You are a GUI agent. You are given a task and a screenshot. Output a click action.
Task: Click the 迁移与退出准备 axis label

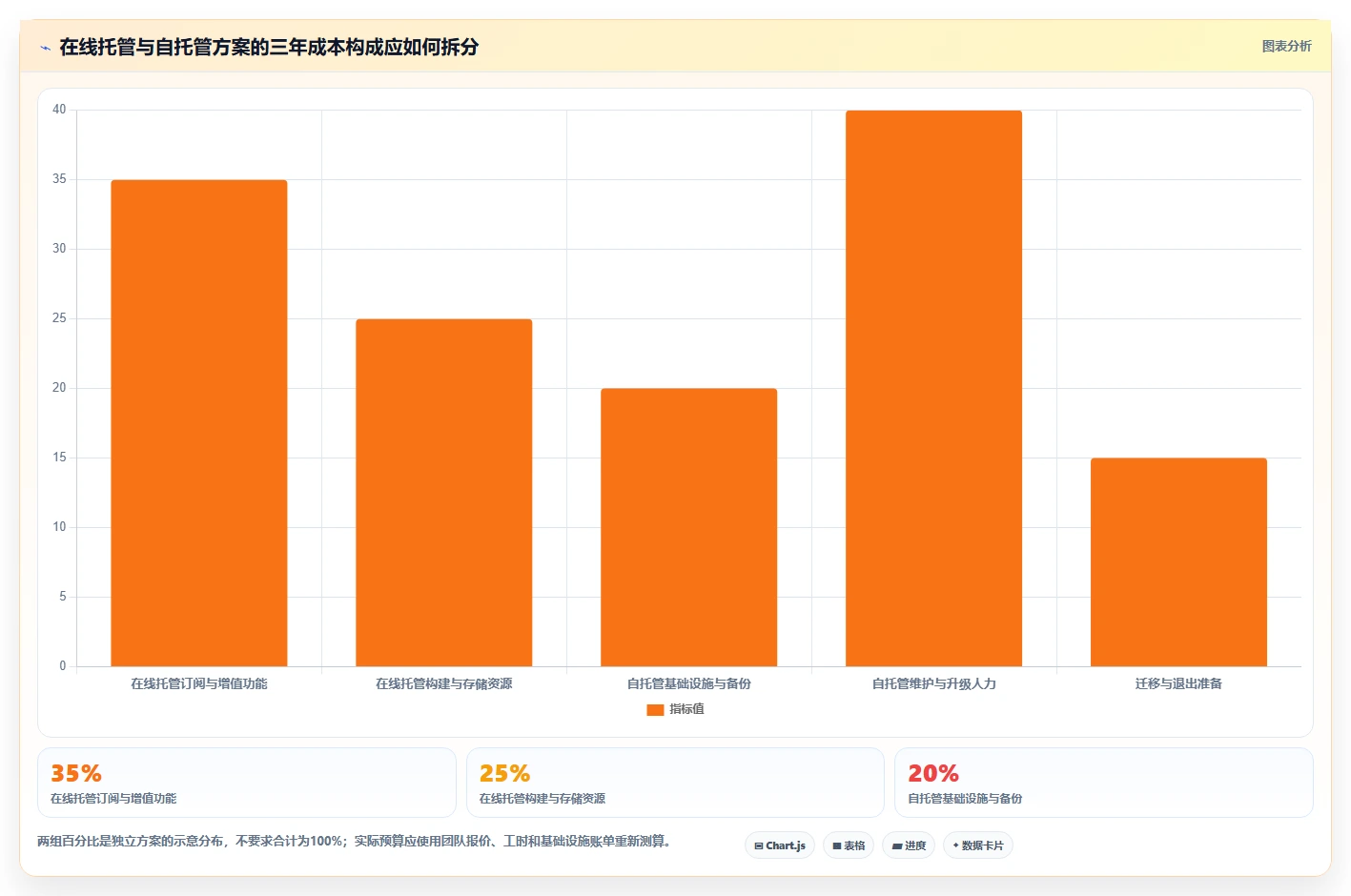(1179, 683)
